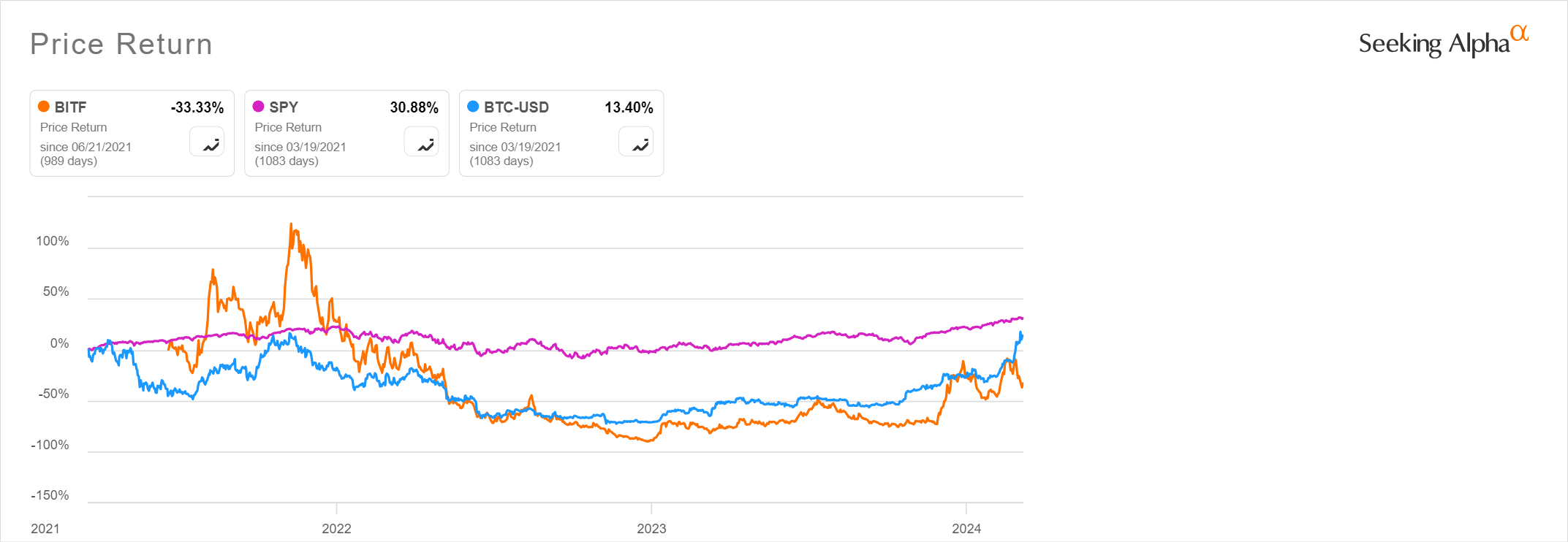Click the 2022 label on the time axis
The width and height of the screenshot is (1568, 542).
point(336,528)
